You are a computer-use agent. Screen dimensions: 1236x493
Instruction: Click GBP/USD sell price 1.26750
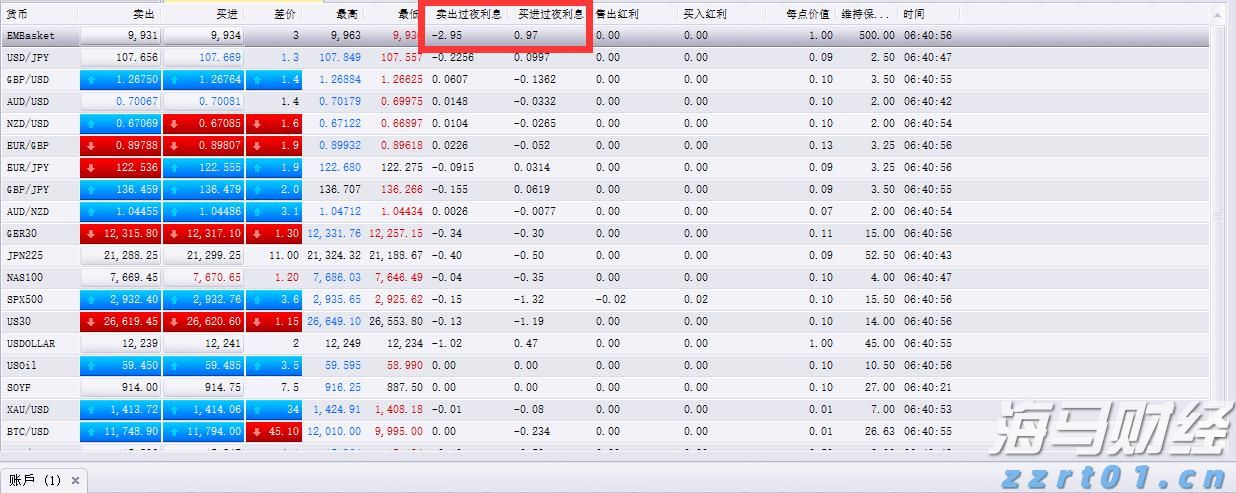[120, 79]
